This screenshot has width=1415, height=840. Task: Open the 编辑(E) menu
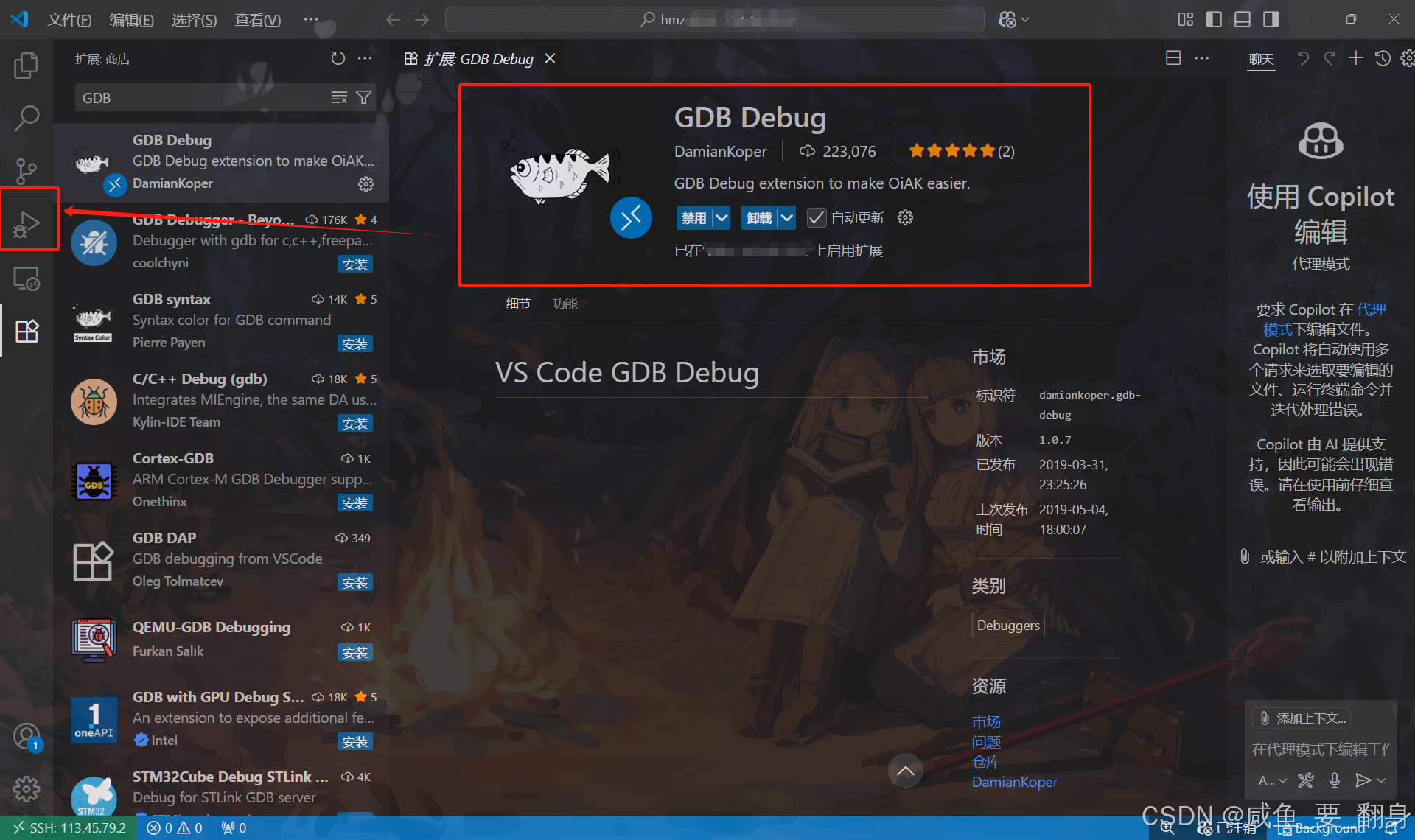pos(131,20)
